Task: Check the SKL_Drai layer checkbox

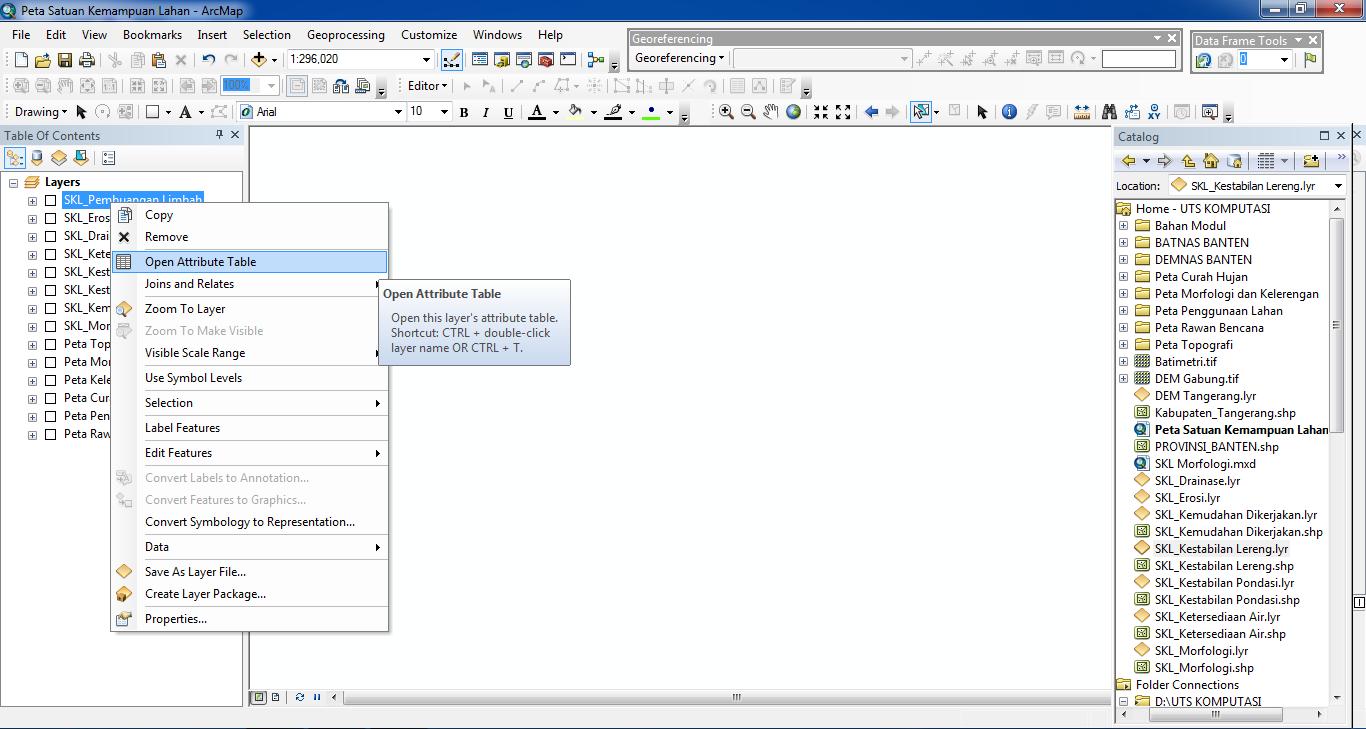Action: click(x=50, y=236)
